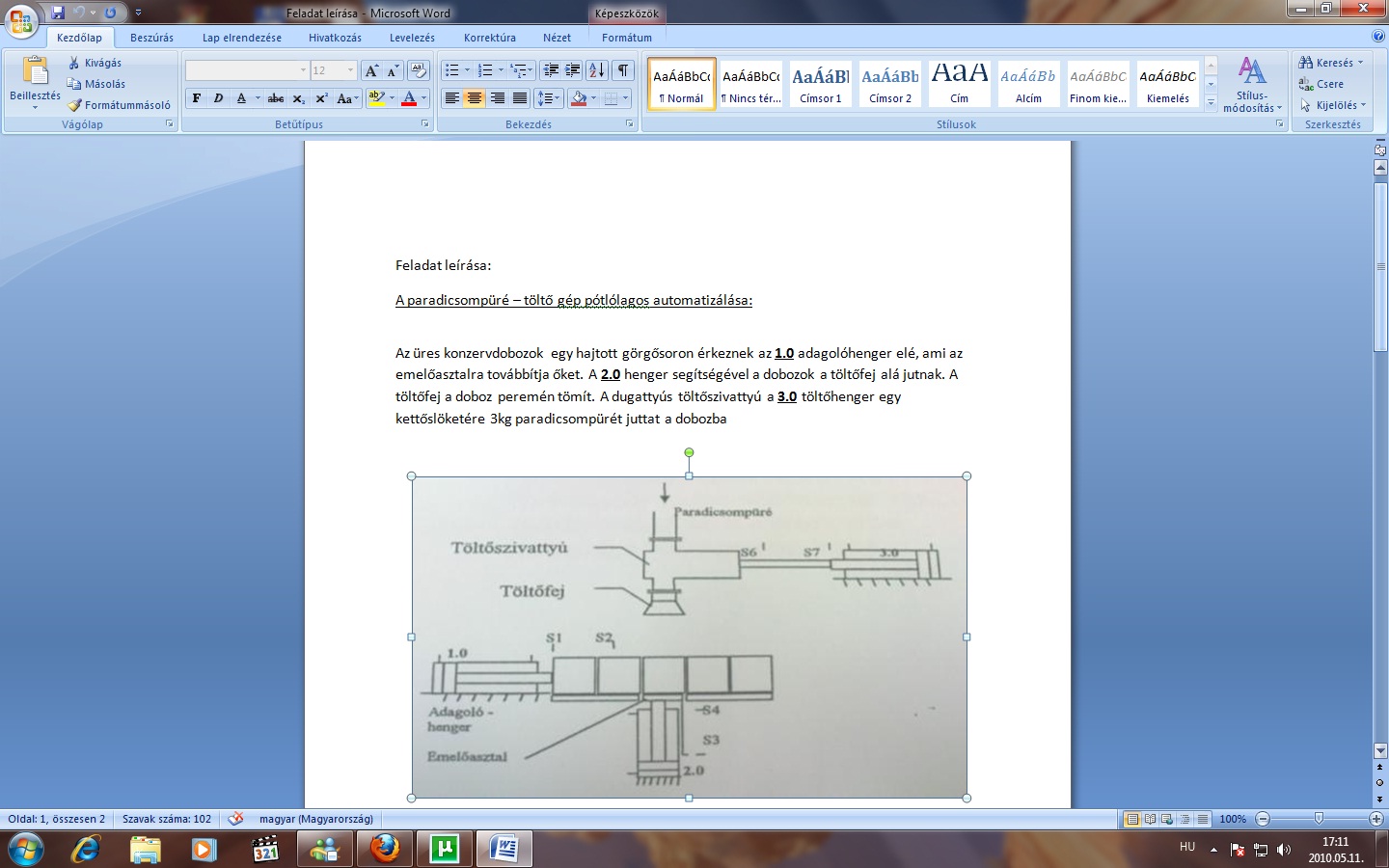
Task: Apply yellow text highlight color
Action: click(x=376, y=98)
